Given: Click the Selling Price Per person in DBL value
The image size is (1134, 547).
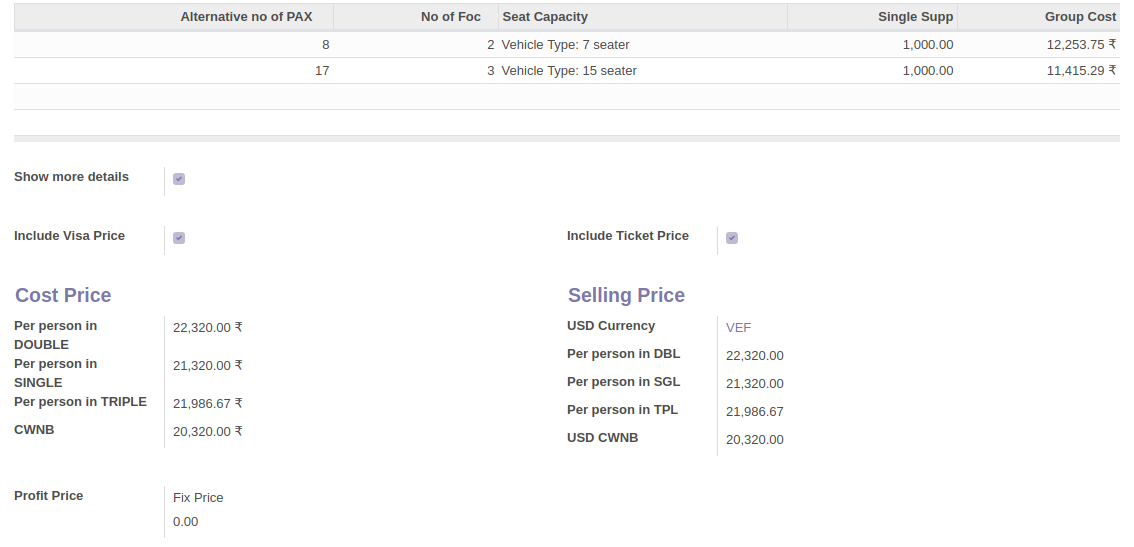Looking at the screenshot, I should pyautogui.click(x=754, y=356).
